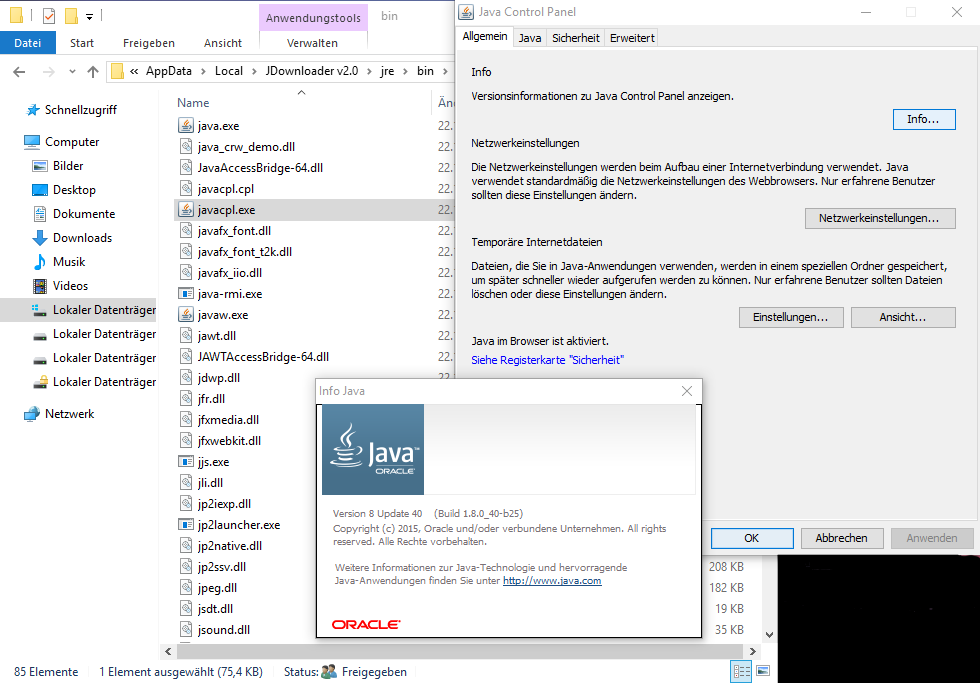Open the Start ribbon tab
The width and height of the screenshot is (980, 683).
point(82,42)
